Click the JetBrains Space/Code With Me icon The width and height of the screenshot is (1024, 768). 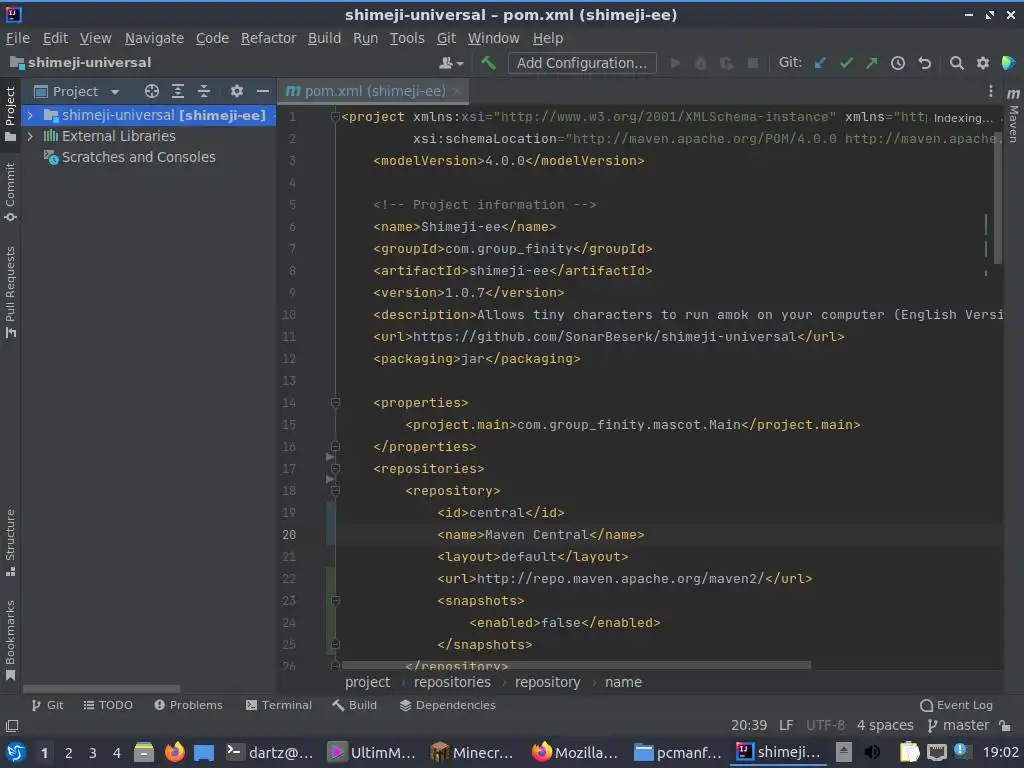tap(1008, 63)
